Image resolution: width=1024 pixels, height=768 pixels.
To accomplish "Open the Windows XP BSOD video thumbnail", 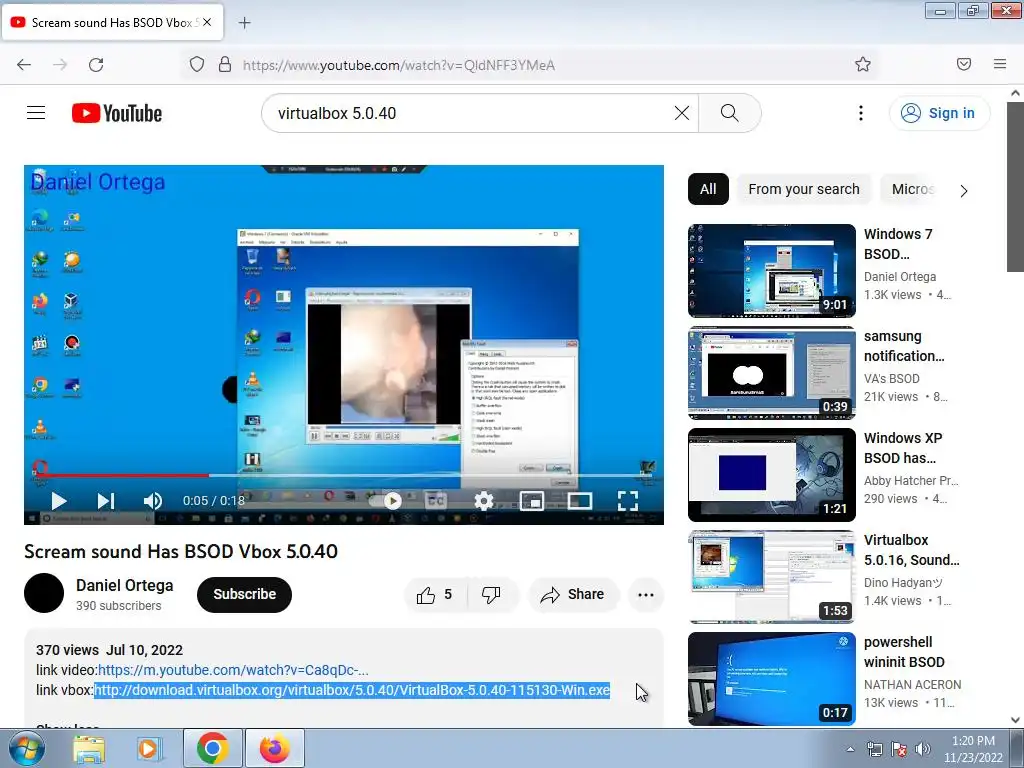I will [771, 475].
